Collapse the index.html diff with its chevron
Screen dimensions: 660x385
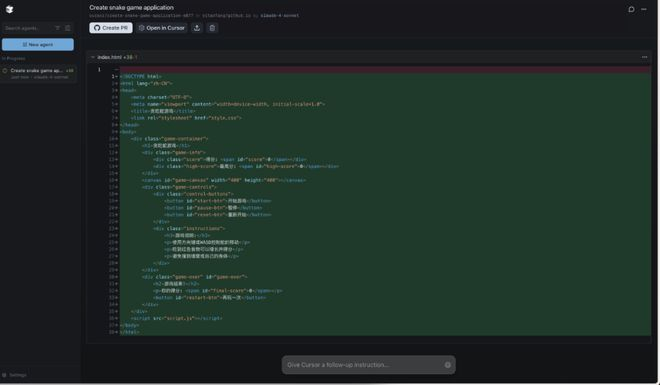coord(93,57)
